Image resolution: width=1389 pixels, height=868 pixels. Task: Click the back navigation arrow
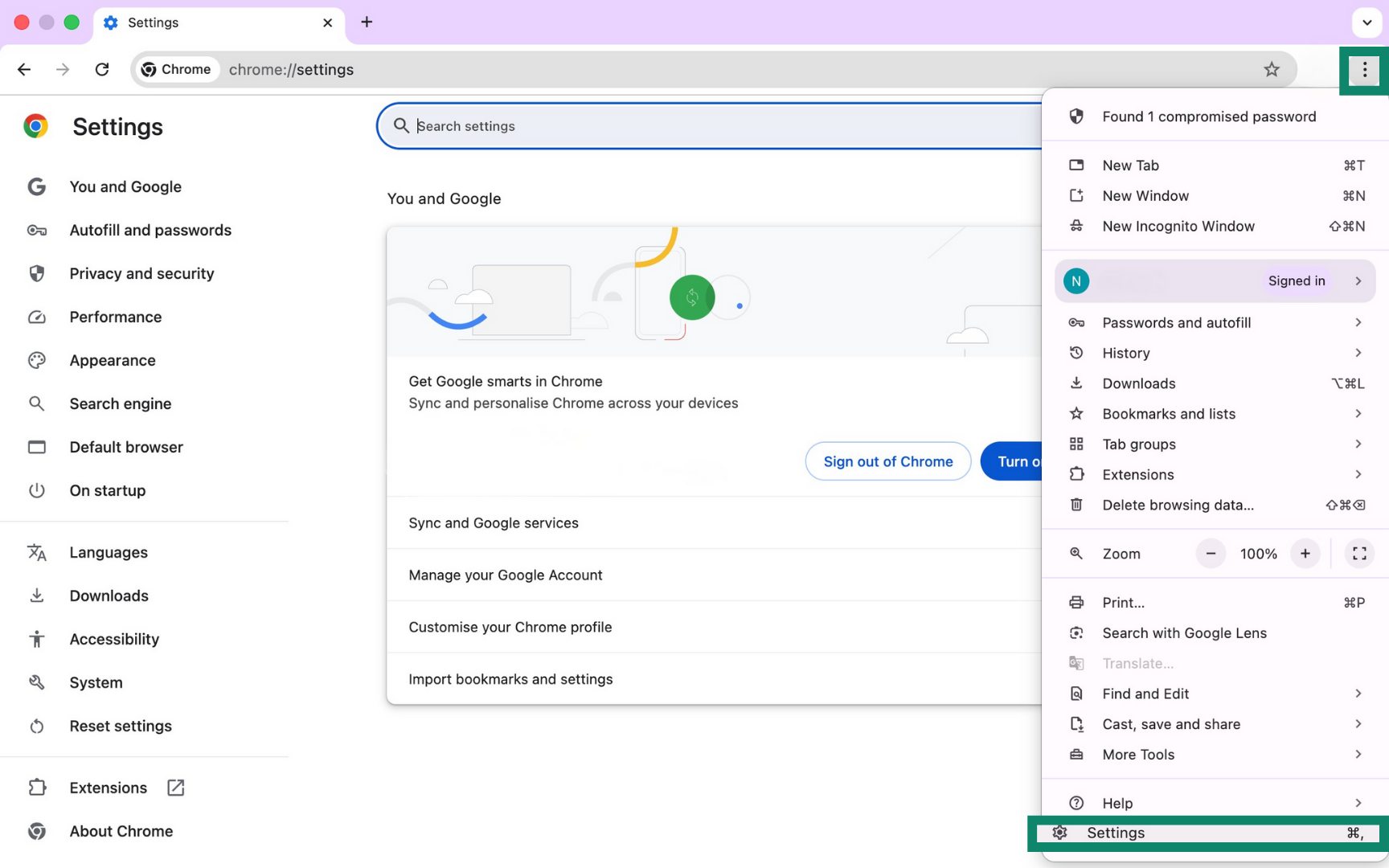tap(24, 69)
